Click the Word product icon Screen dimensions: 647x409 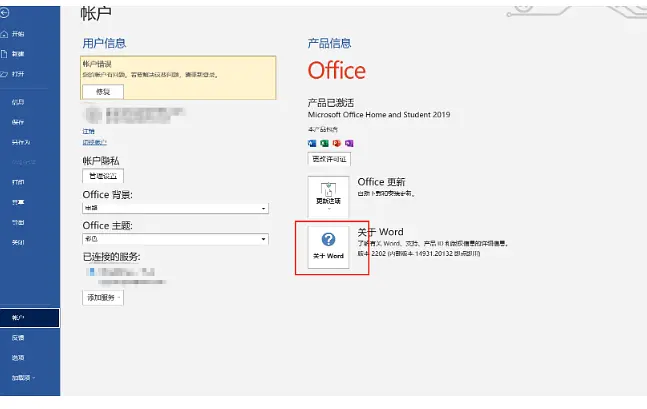pyautogui.click(x=312, y=143)
